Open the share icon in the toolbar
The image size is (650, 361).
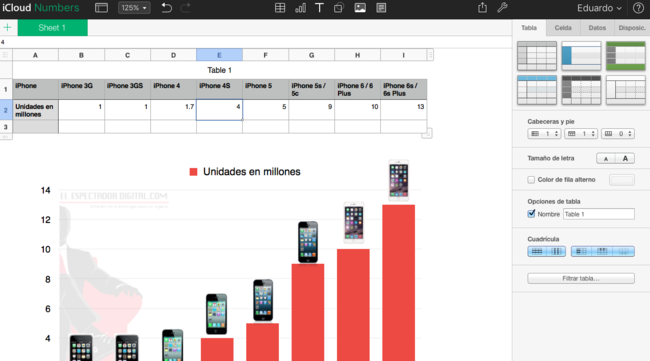coord(482,7)
